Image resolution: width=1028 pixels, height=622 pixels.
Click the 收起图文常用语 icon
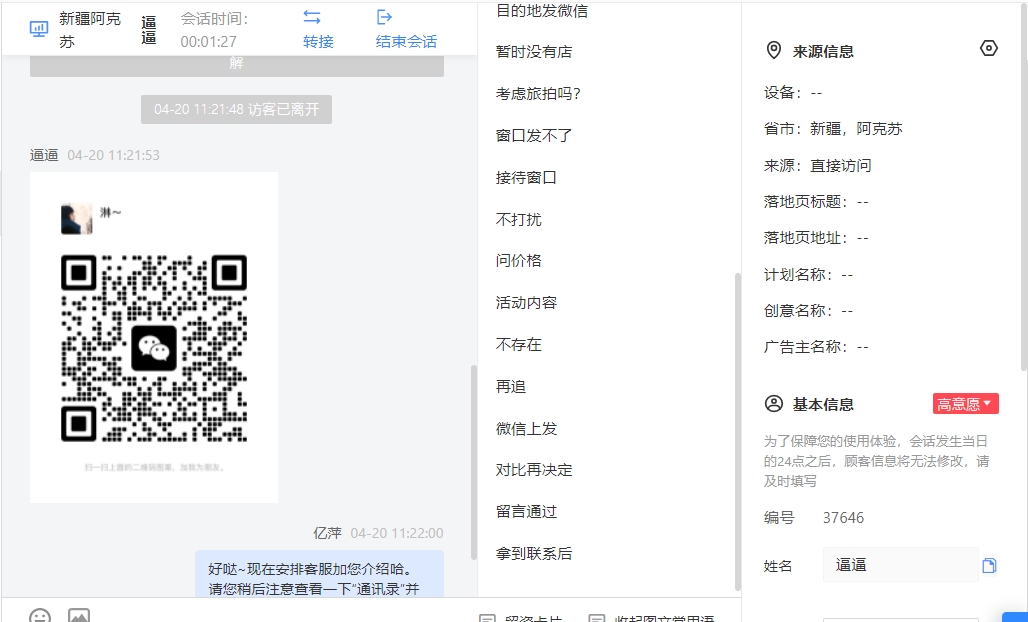coord(597,618)
